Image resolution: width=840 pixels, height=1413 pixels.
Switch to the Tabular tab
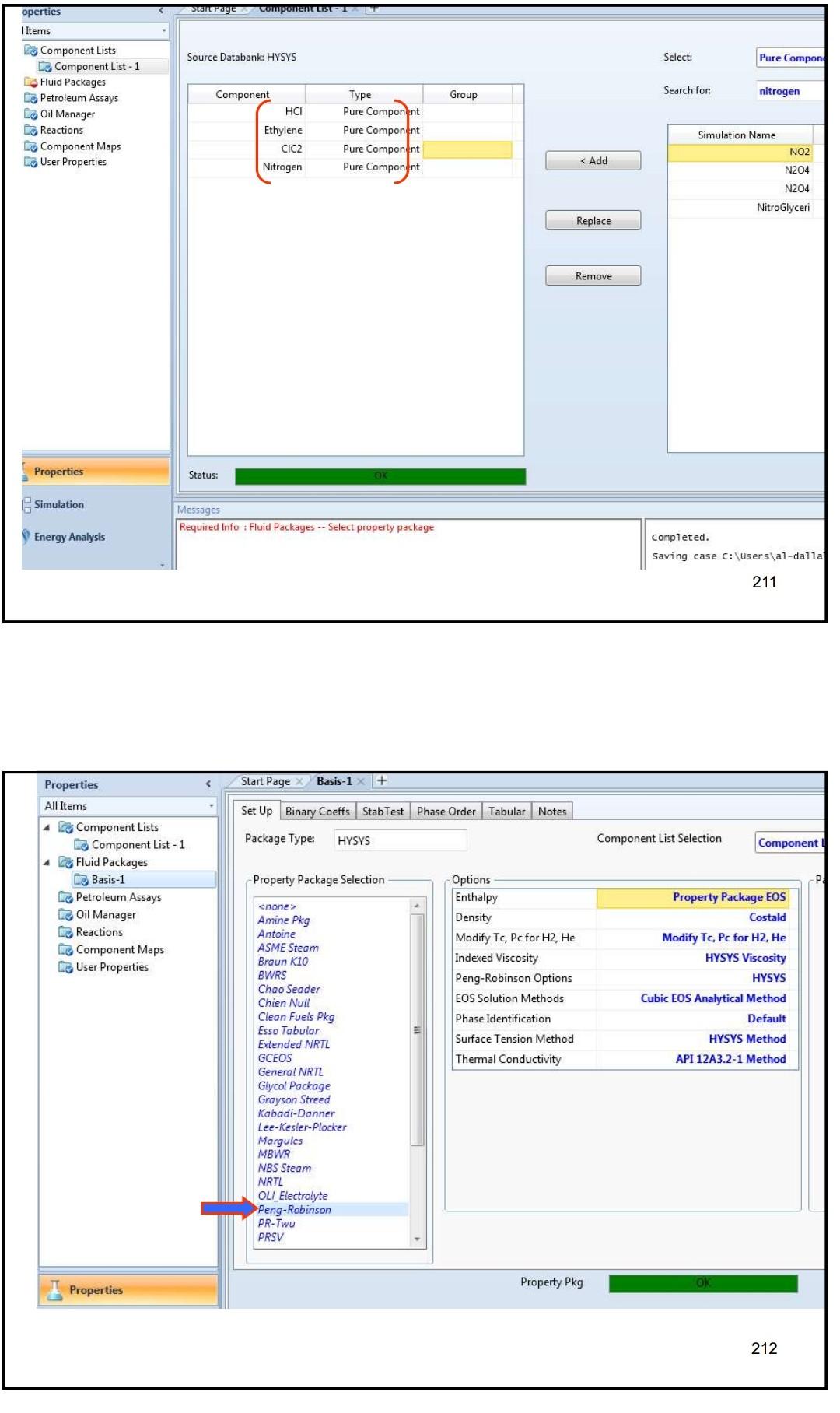point(506,812)
